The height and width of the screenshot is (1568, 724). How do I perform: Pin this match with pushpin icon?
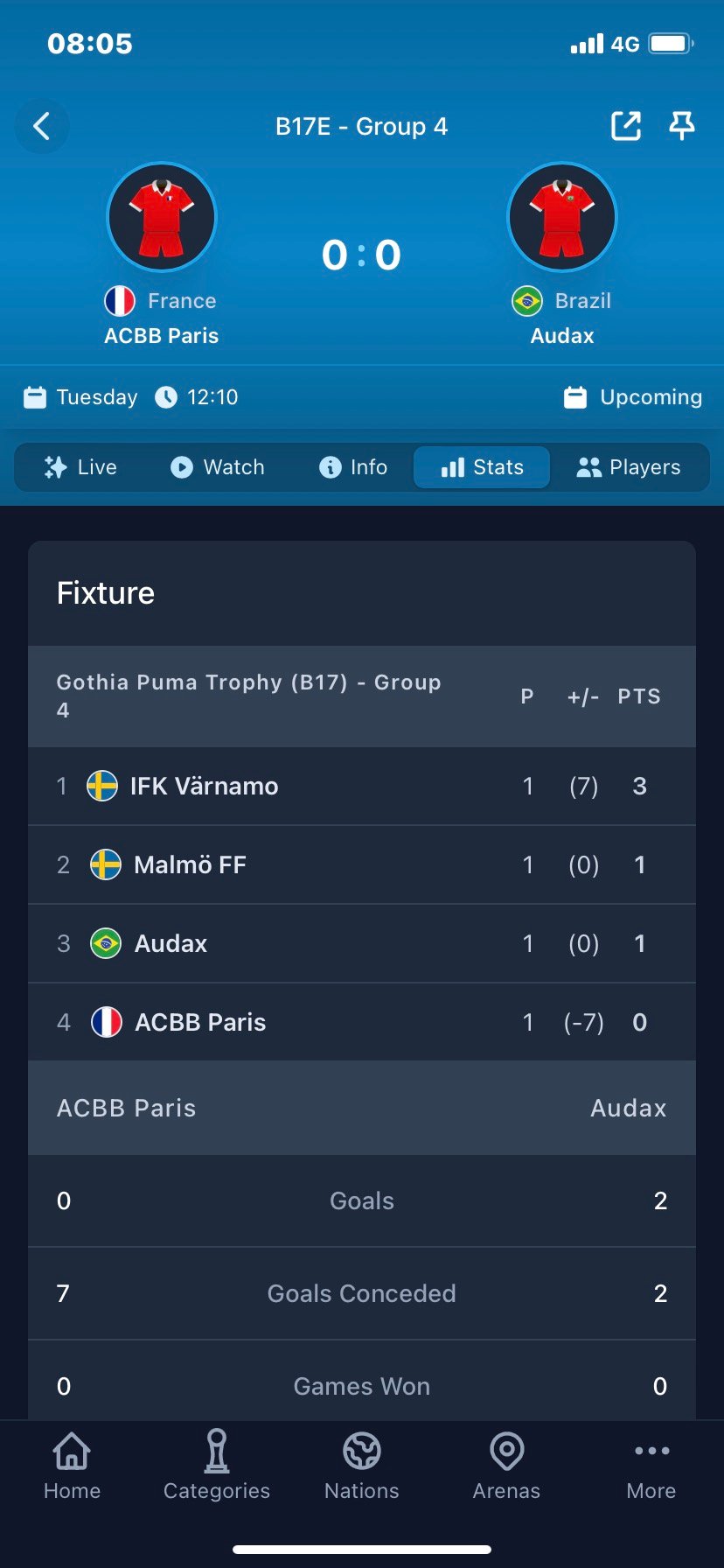pyautogui.click(x=682, y=126)
